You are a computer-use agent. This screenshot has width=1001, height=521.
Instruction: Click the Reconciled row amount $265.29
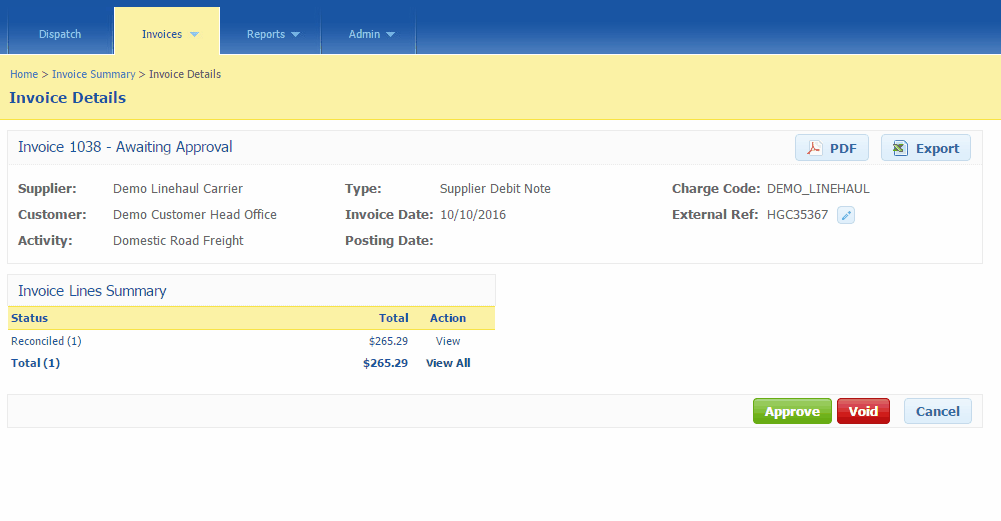point(388,341)
